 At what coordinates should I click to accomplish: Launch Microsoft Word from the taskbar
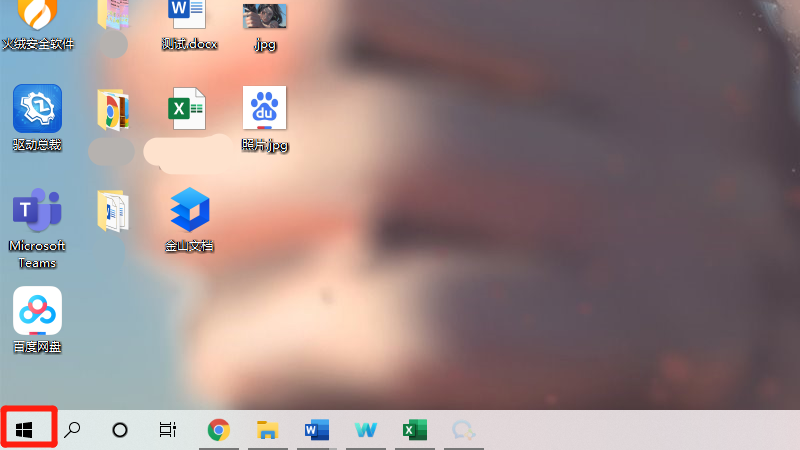(316, 430)
